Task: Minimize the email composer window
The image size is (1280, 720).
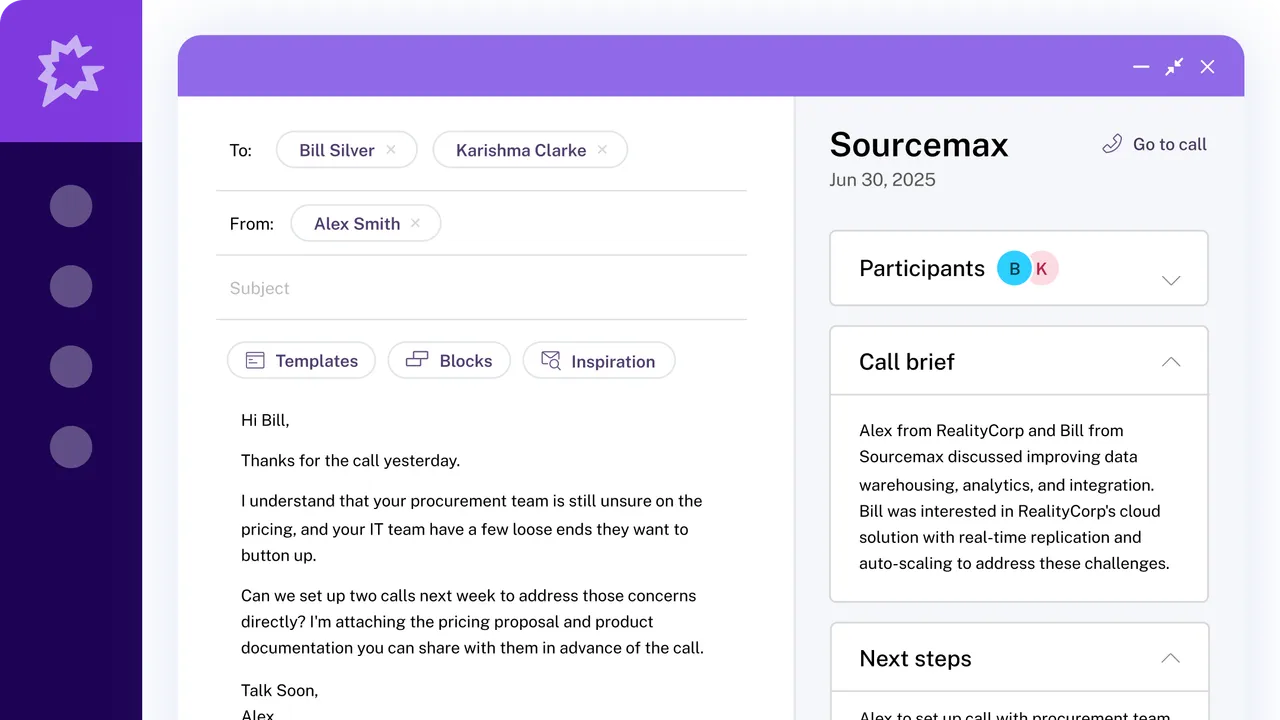Action: tap(1141, 67)
